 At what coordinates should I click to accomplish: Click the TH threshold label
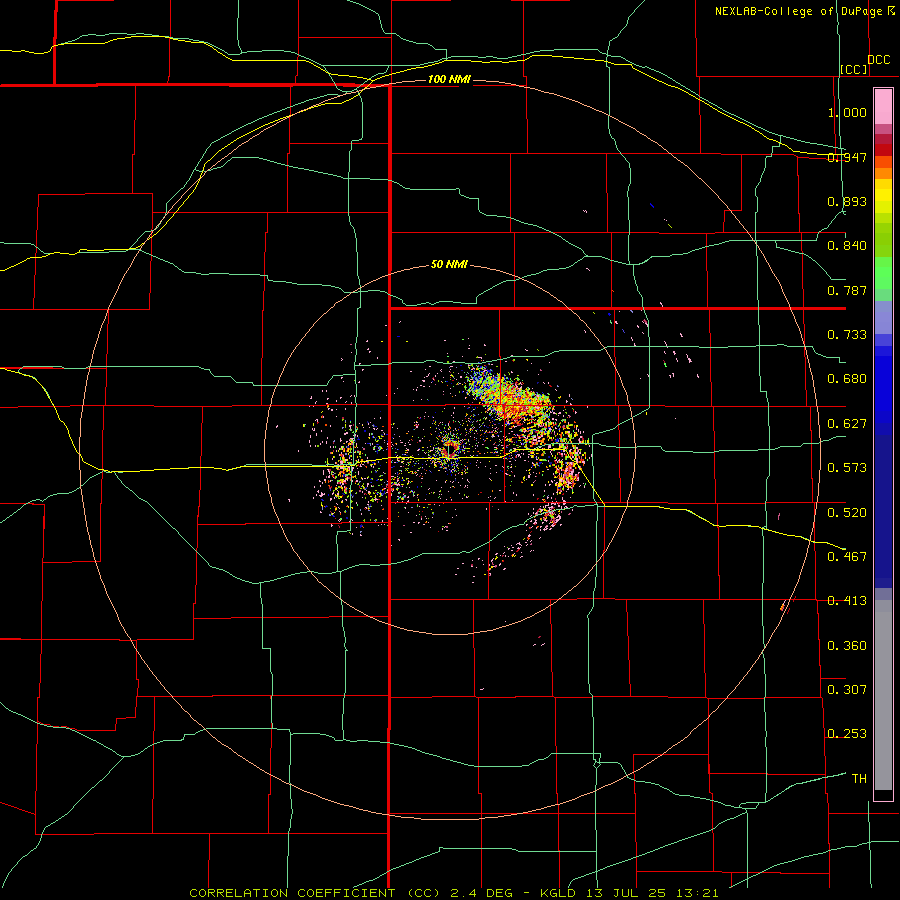[859, 779]
